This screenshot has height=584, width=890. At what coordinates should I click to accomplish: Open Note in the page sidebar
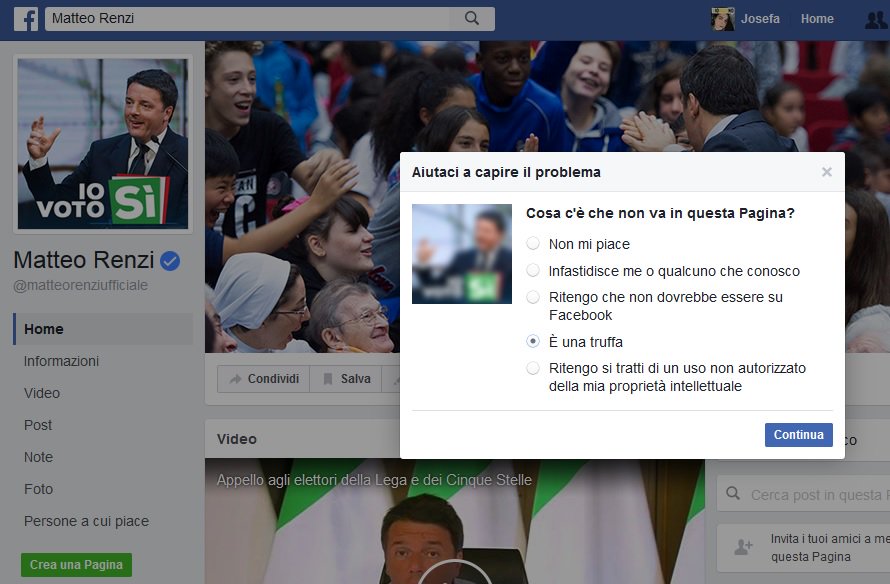39,457
